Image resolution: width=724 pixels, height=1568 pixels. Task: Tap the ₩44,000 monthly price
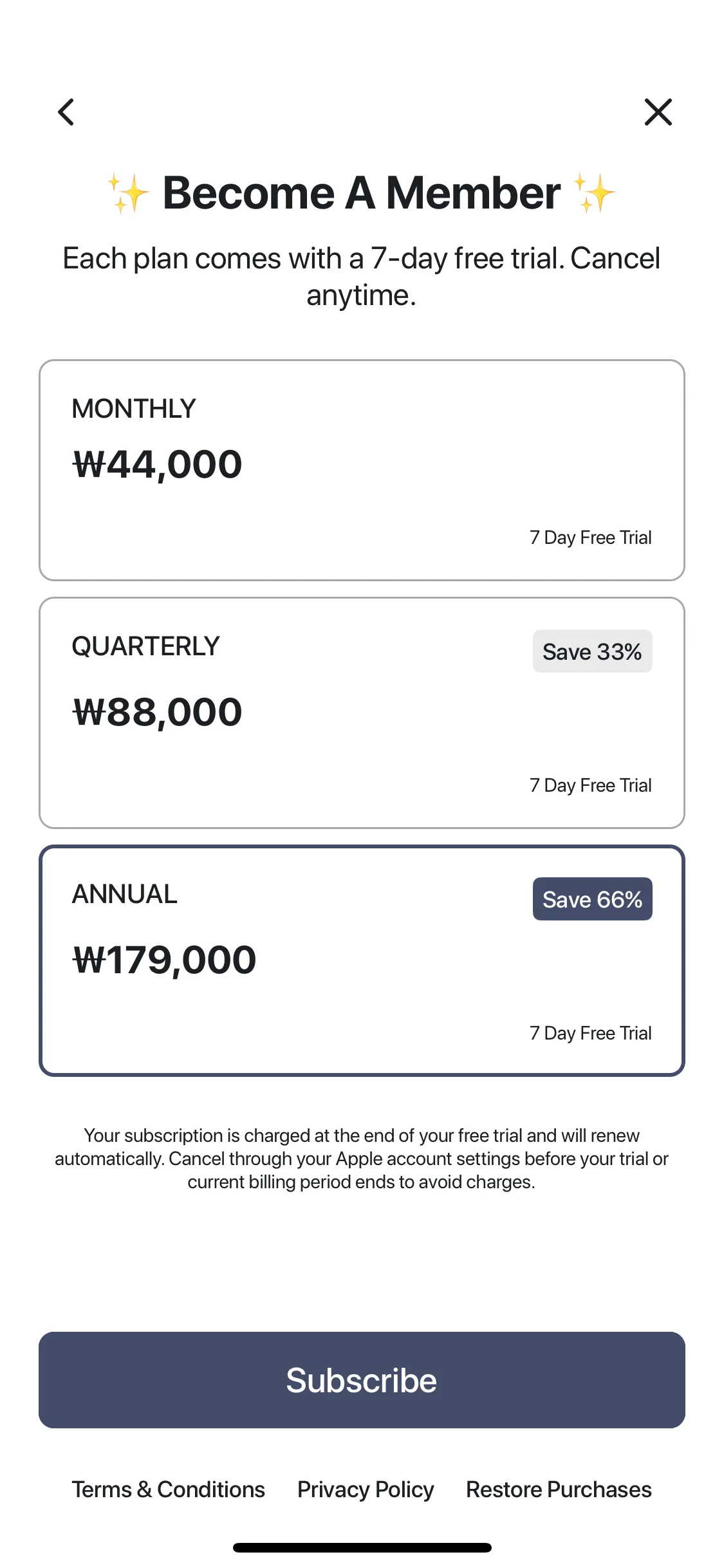pos(158,464)
